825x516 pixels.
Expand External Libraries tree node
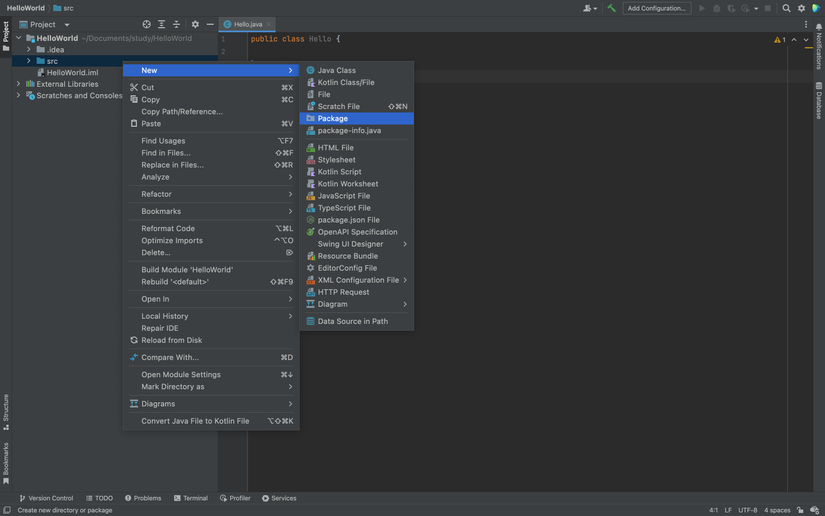[x=18, y=84]
